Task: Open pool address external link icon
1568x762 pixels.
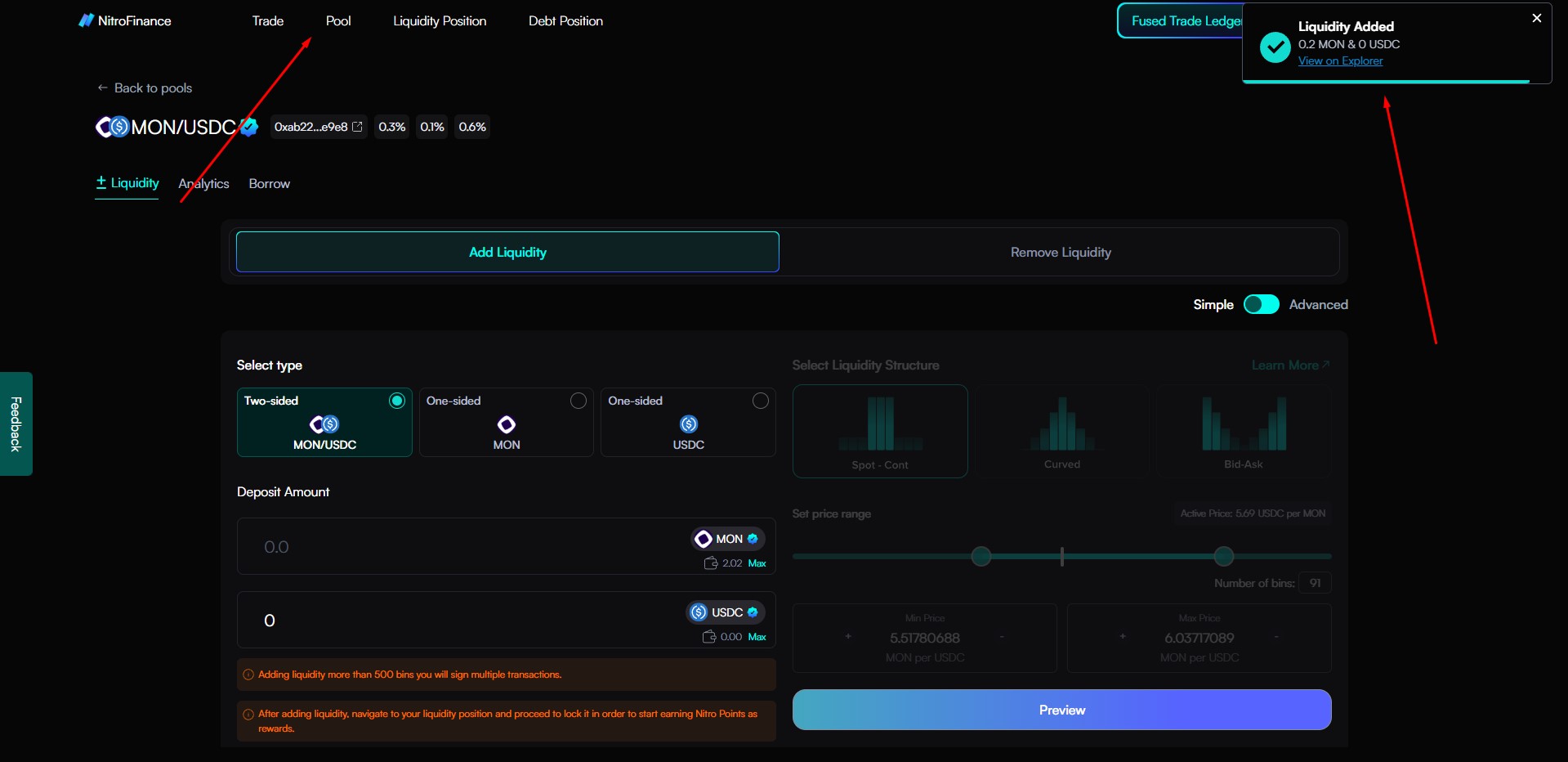Action: [357, 127]
